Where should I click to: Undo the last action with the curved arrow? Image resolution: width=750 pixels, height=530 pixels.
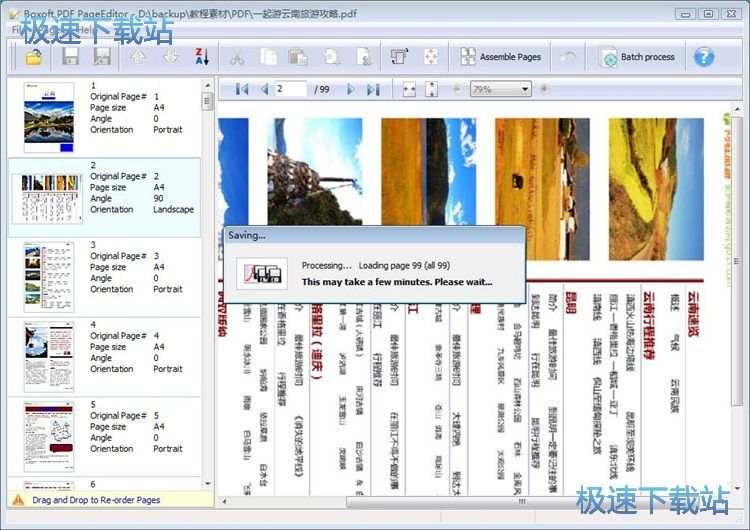pos(569,57)
